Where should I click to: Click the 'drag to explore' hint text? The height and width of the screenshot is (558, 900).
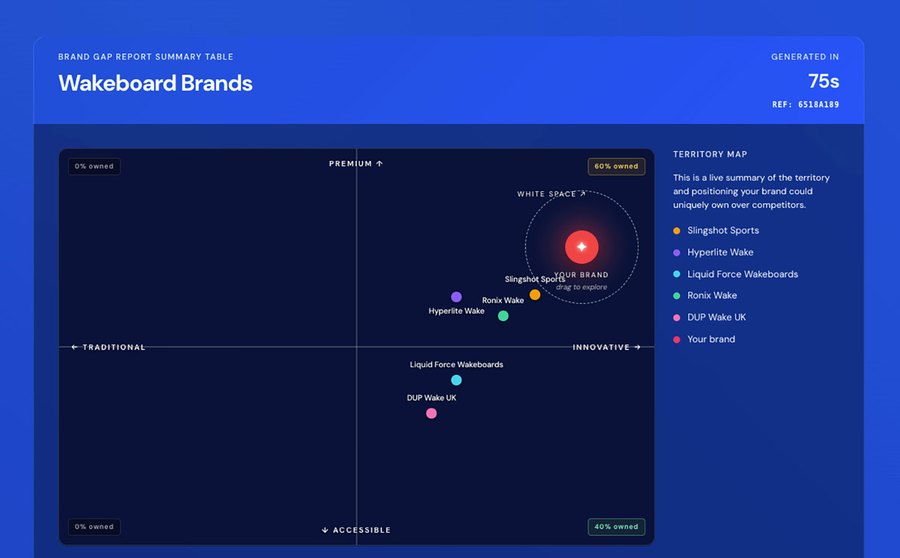pyautogui.click(x=581, y=287)
